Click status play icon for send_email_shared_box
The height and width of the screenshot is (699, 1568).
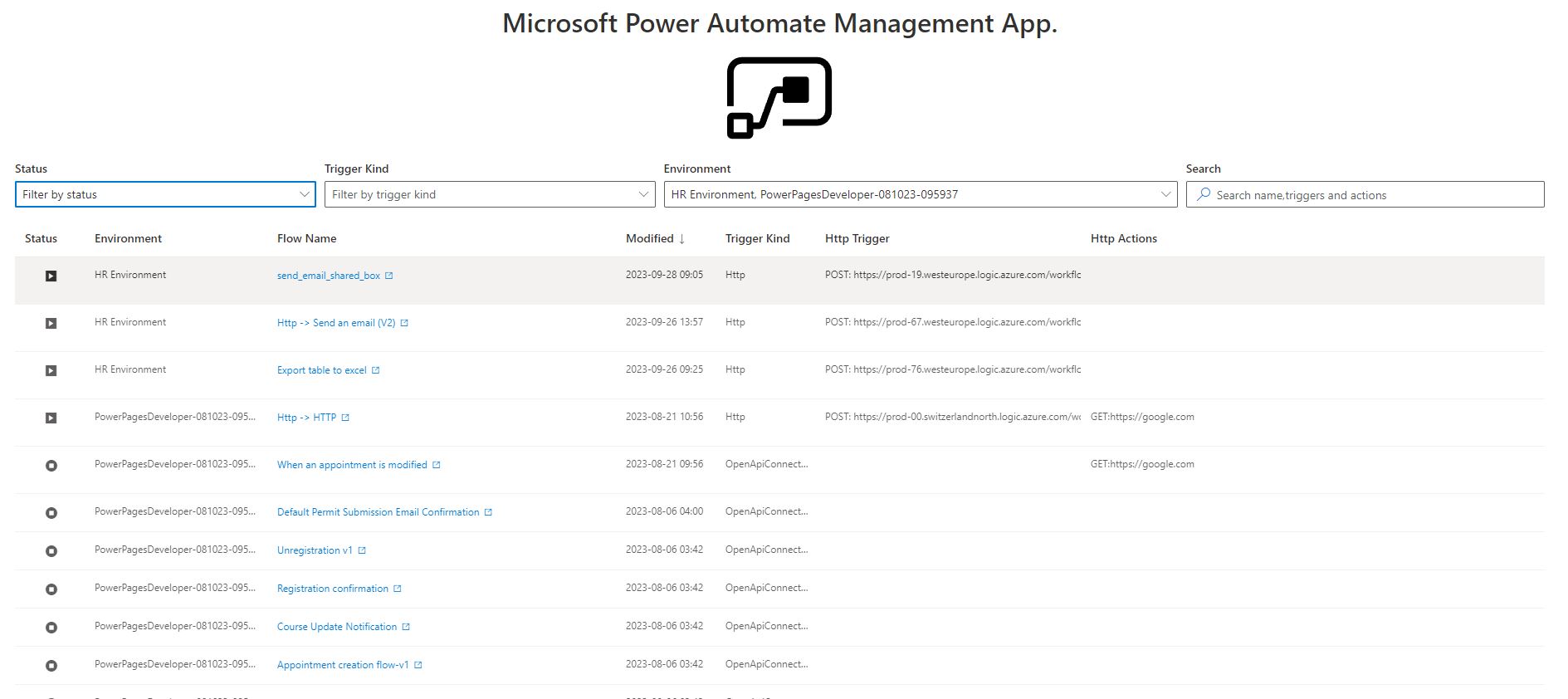51,276
